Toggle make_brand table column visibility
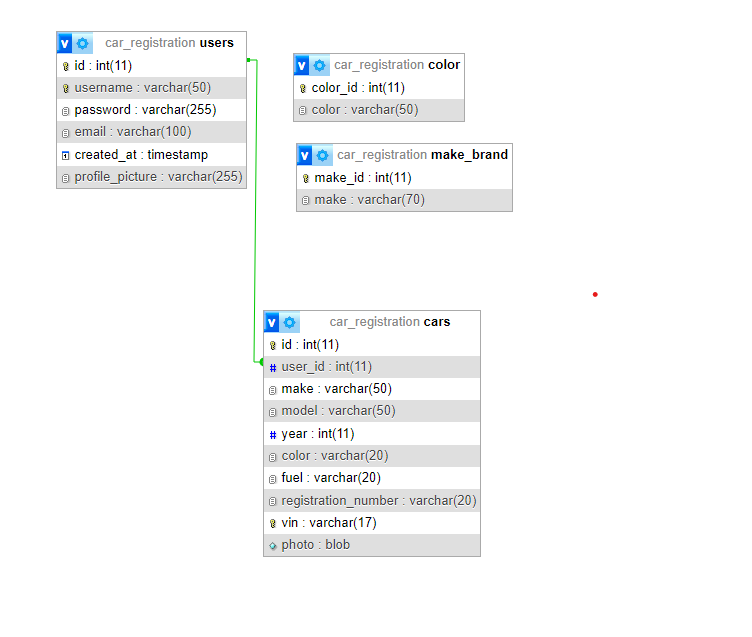This screenshot has width=752, height=637. click(305, 155)
